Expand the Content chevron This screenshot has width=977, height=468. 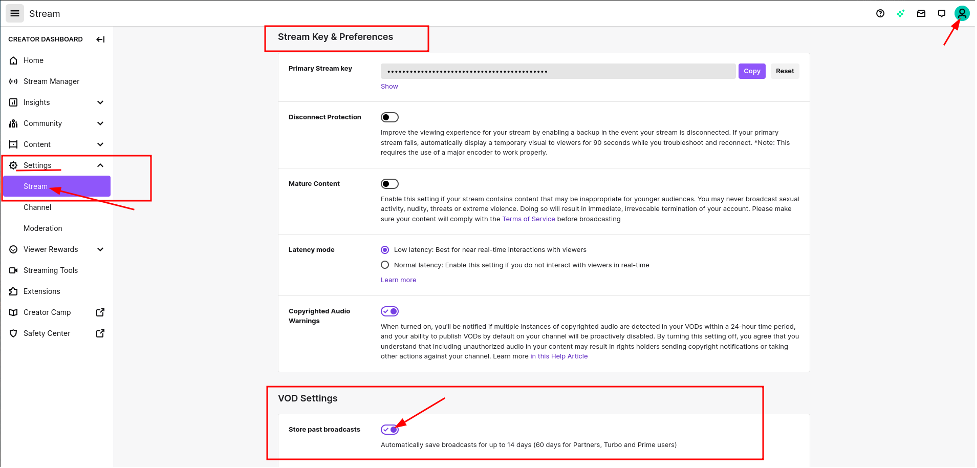coord(100,145)
